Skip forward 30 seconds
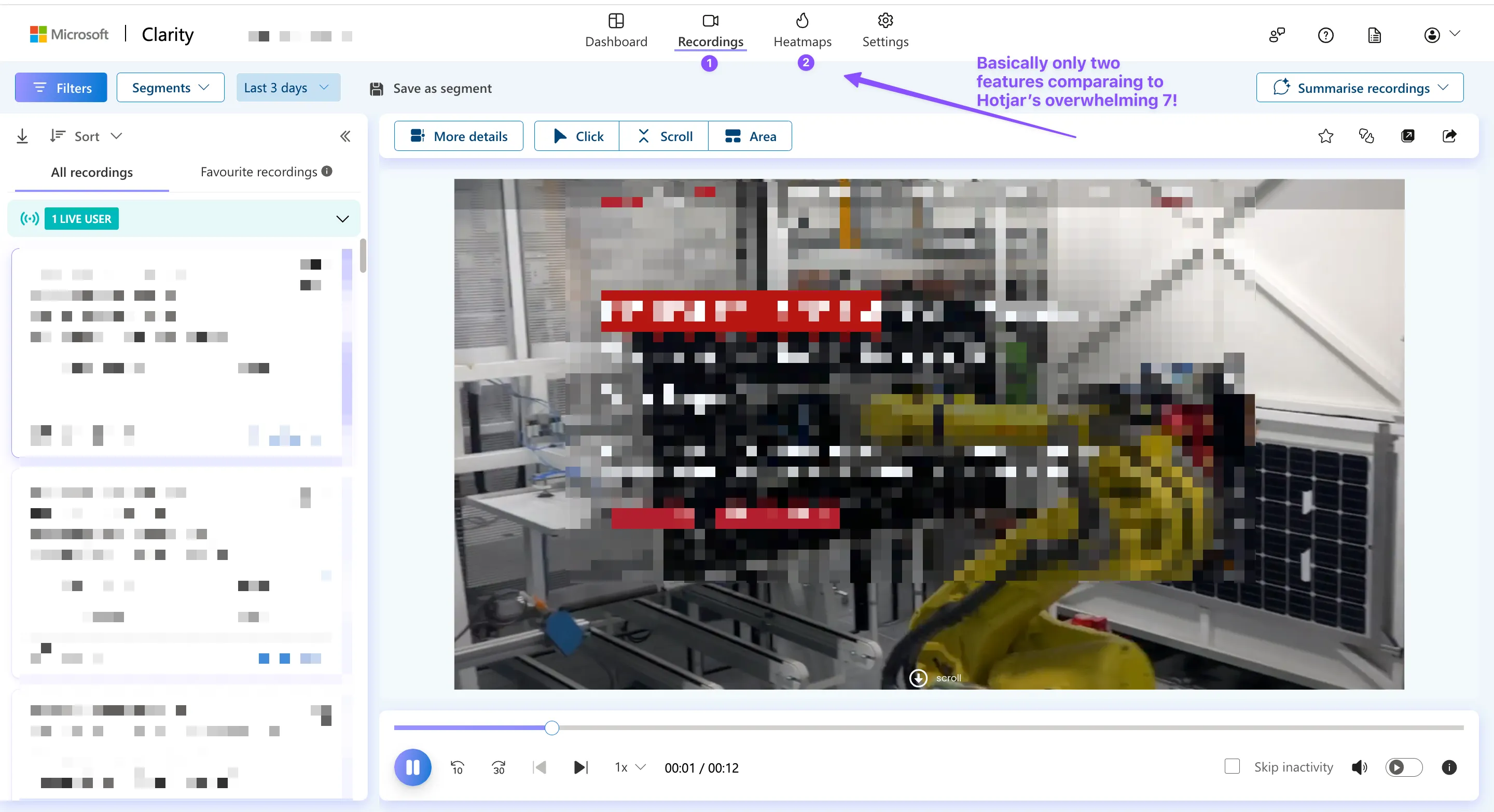The height and width of the screenshot is (812, 1494). (x=498, y=767)
